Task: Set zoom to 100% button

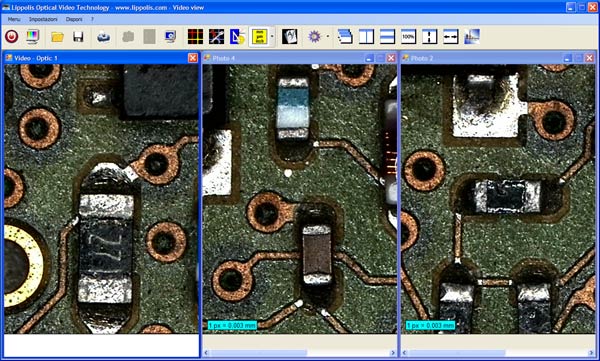Action: point(408,37)
